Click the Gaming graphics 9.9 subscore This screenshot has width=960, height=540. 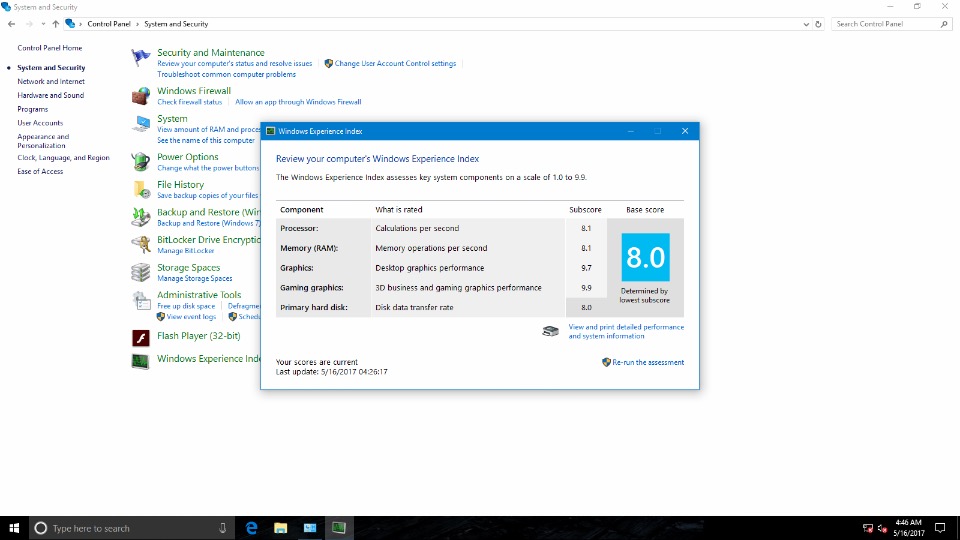[586, 288]
